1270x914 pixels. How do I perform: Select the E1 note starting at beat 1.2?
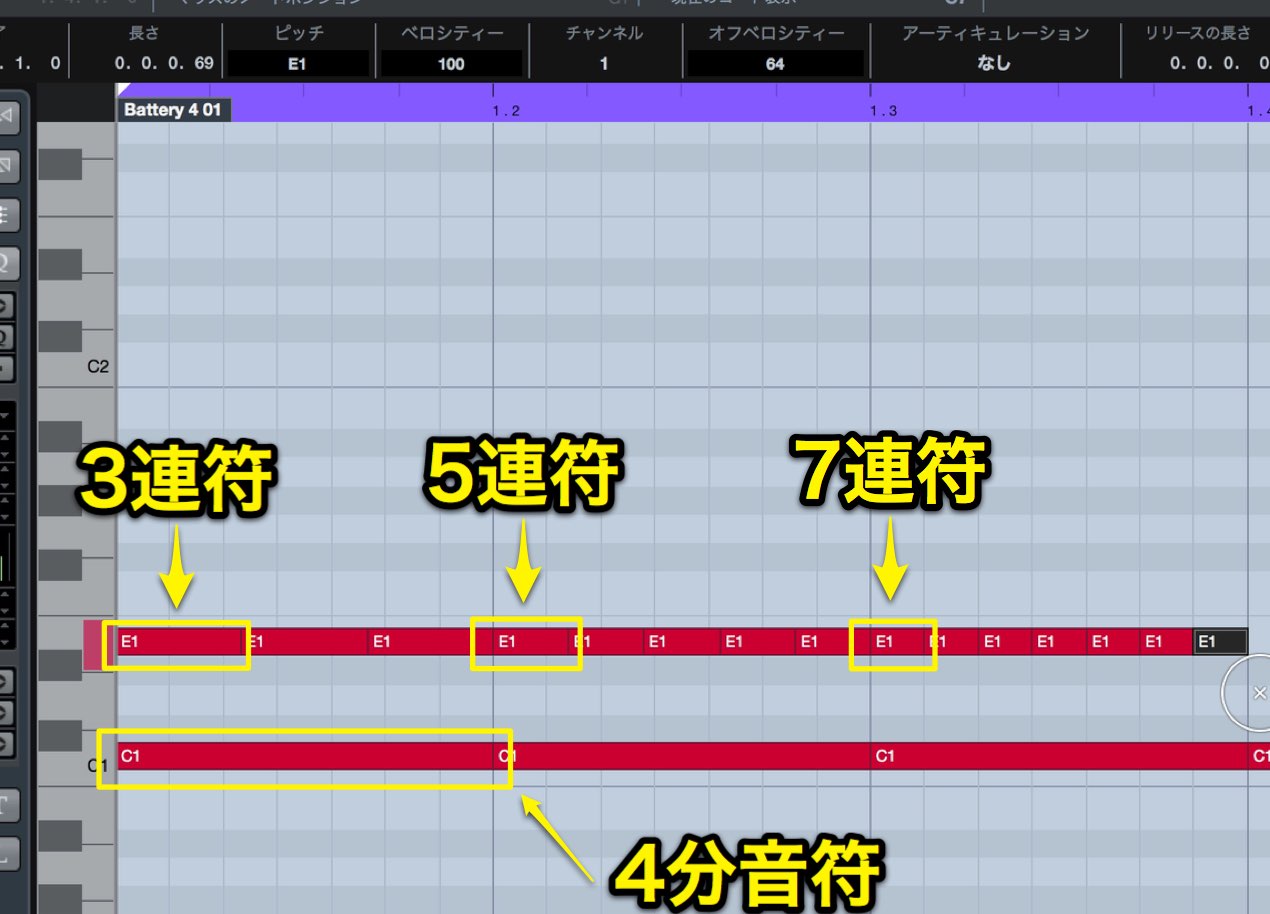(531, 642)
